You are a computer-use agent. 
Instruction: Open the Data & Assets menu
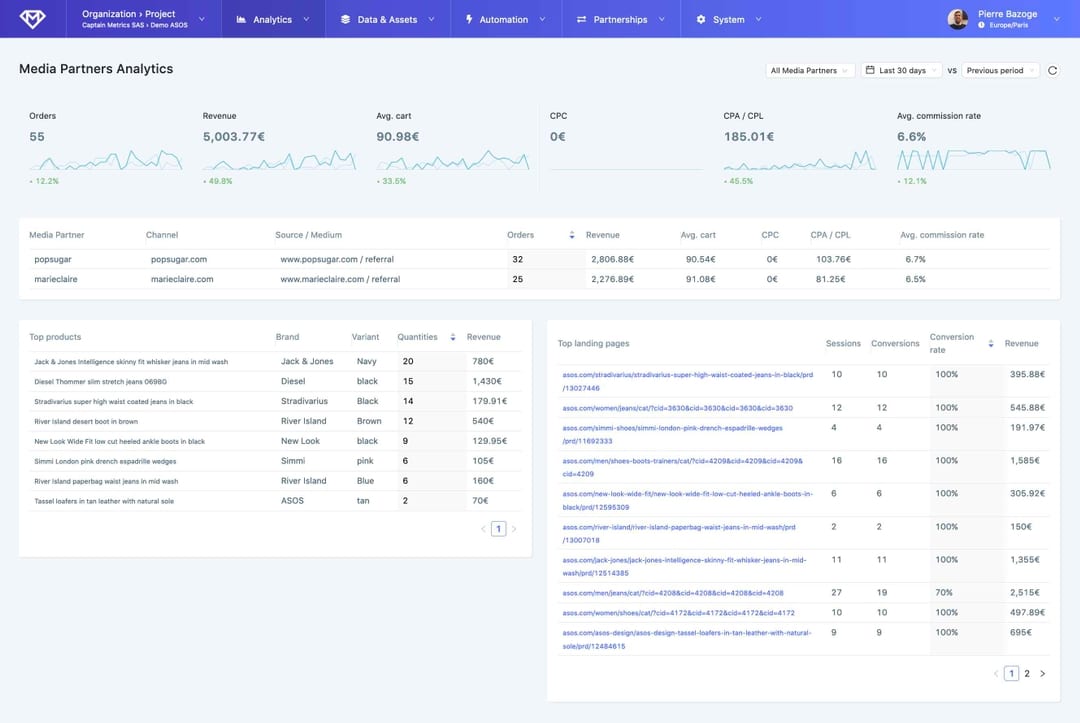click(387, 19)
